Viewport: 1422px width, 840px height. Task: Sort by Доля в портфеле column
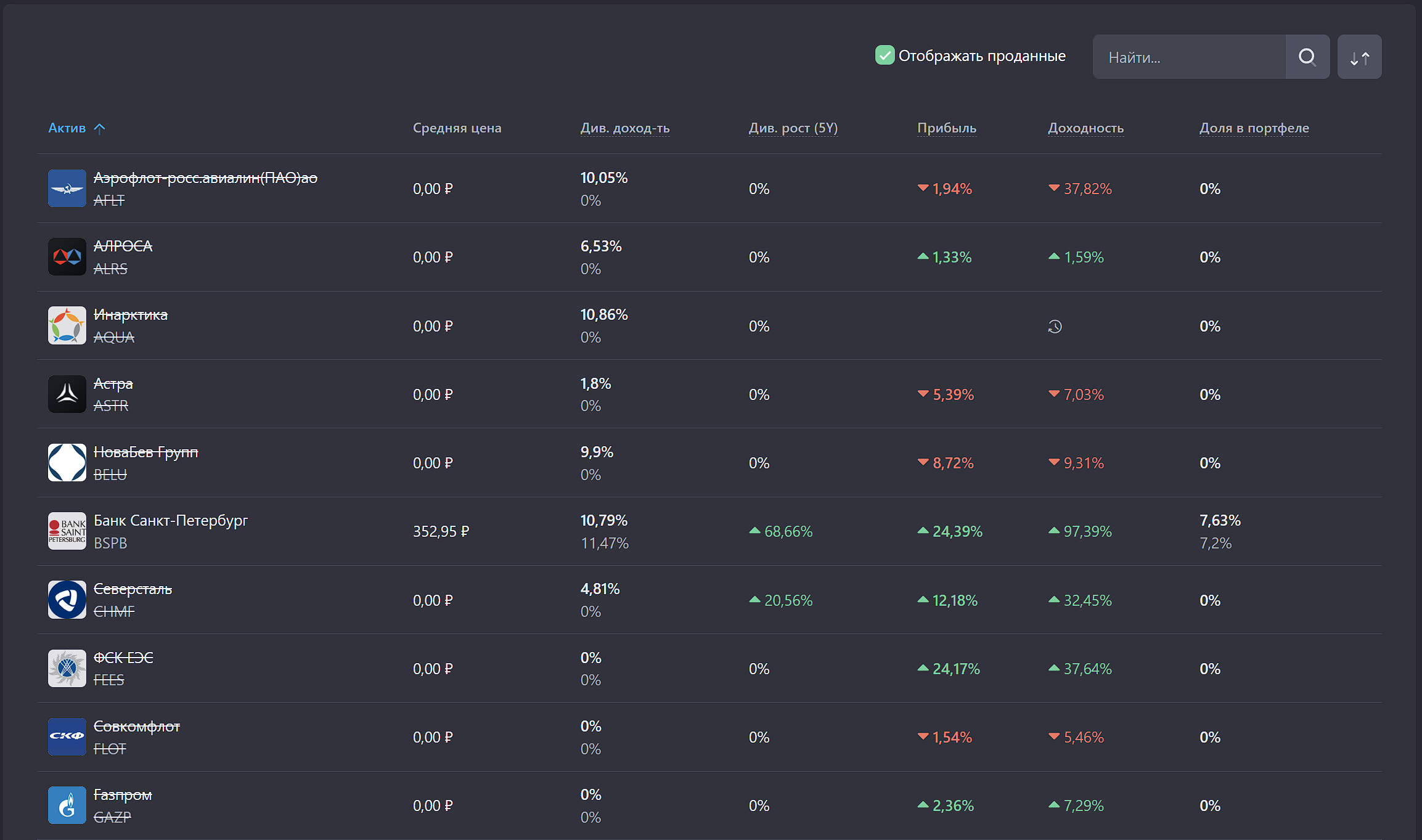coord(1254,128)
